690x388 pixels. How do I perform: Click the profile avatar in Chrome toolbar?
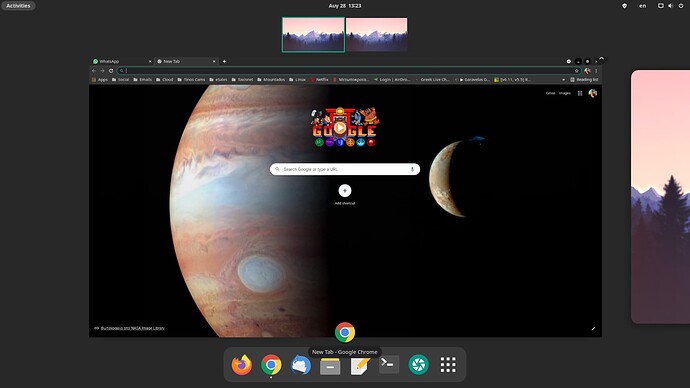pos(587,70)
